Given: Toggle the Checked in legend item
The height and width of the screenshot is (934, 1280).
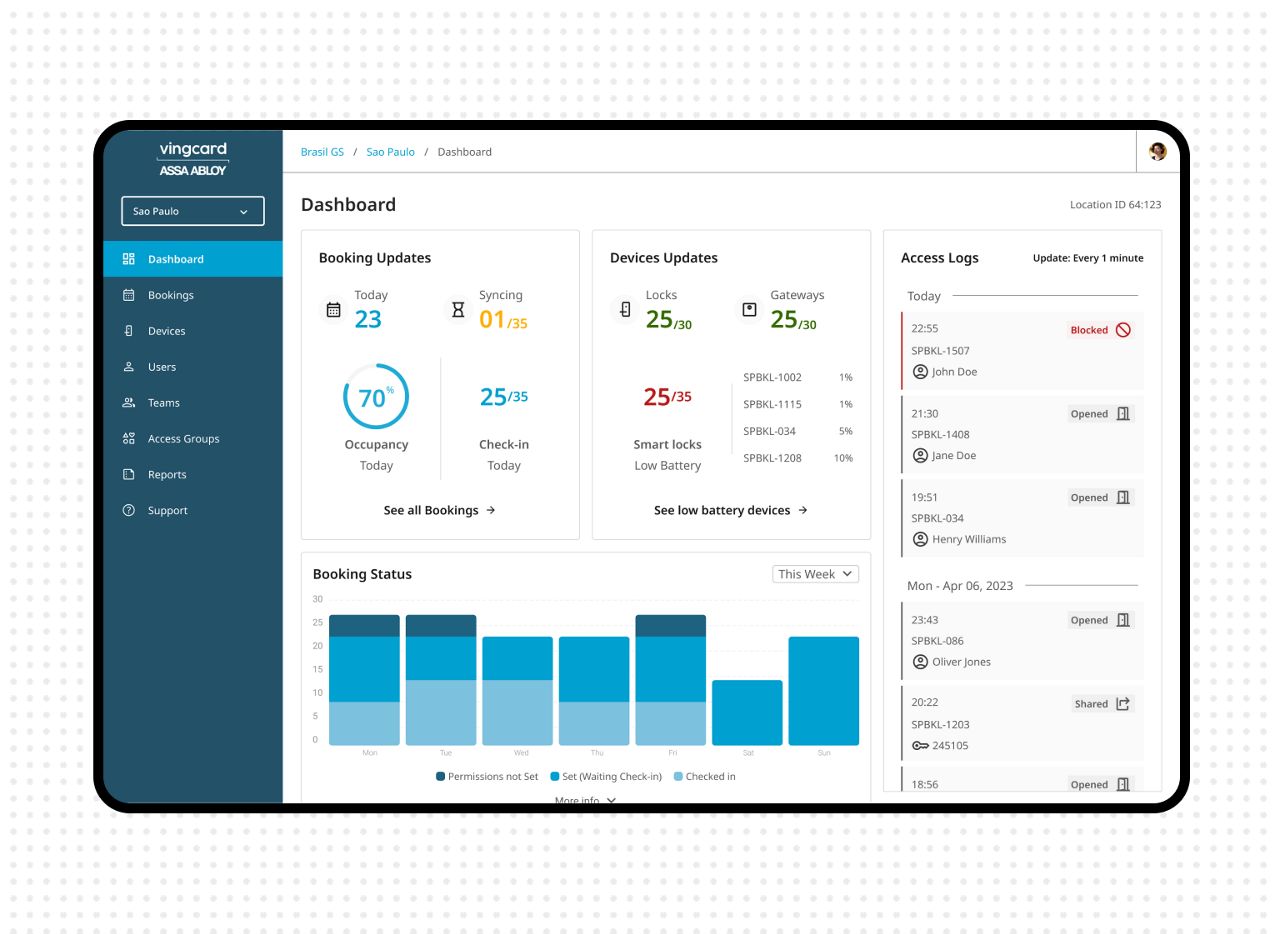Looking at the screenshot, I should [x=704, y=777].
